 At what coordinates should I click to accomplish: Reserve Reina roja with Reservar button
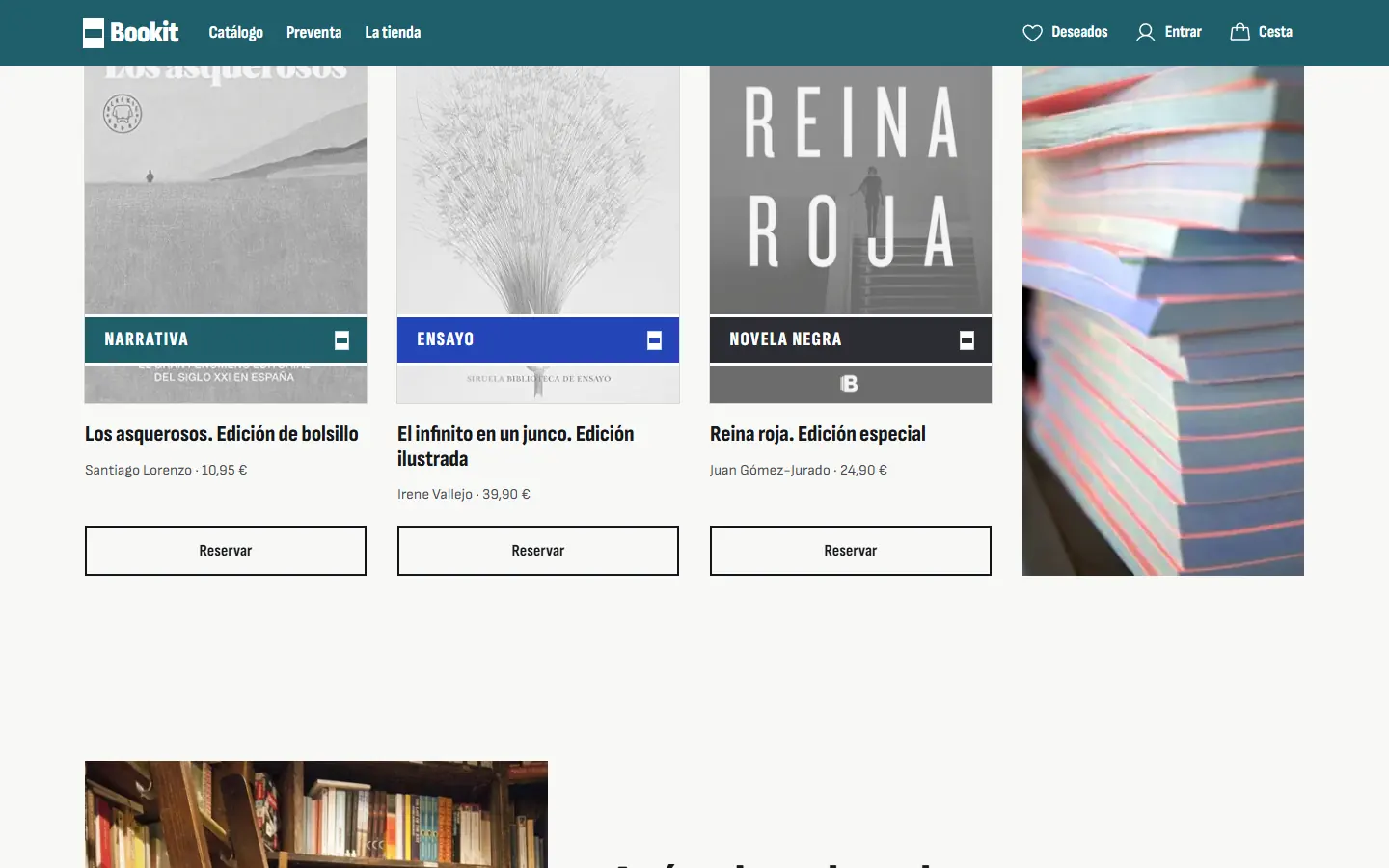[x=851, y=551]
